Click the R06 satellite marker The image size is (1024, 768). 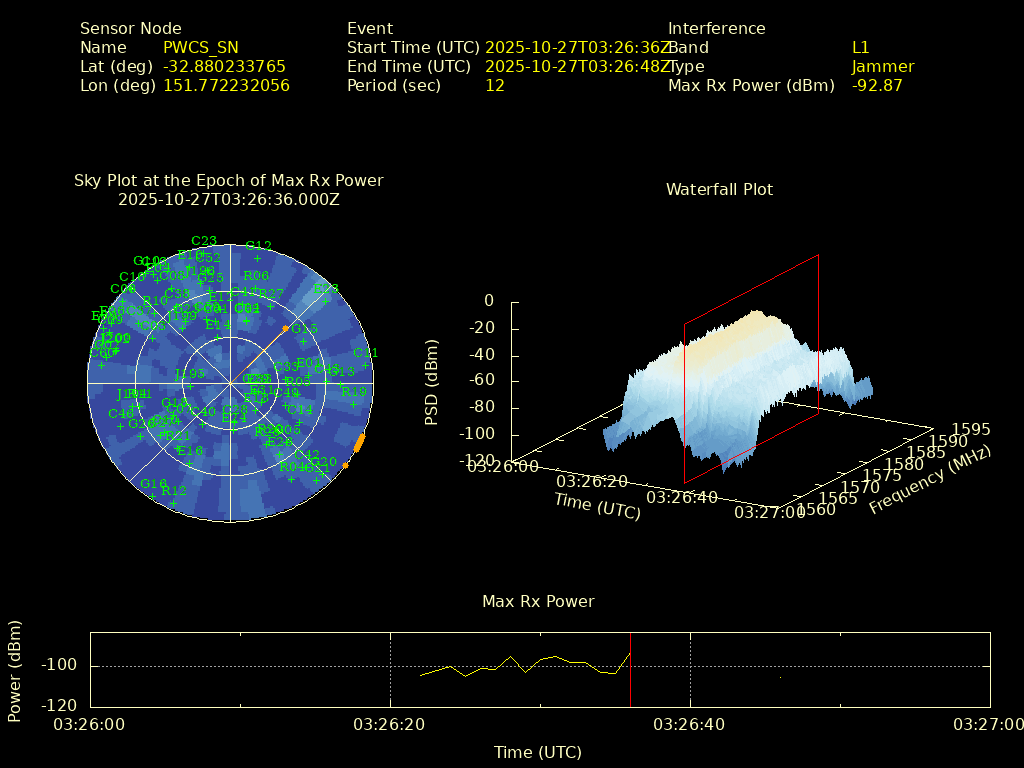256,288
